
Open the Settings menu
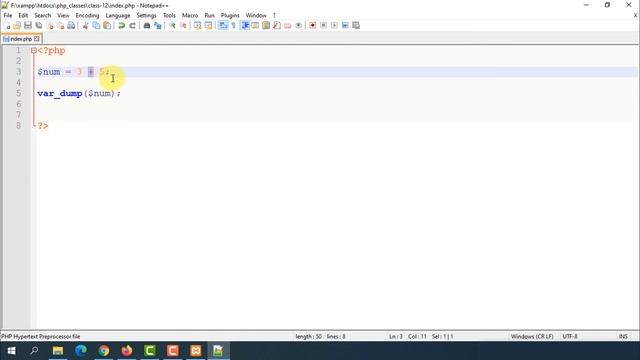(x=146, y=16)
